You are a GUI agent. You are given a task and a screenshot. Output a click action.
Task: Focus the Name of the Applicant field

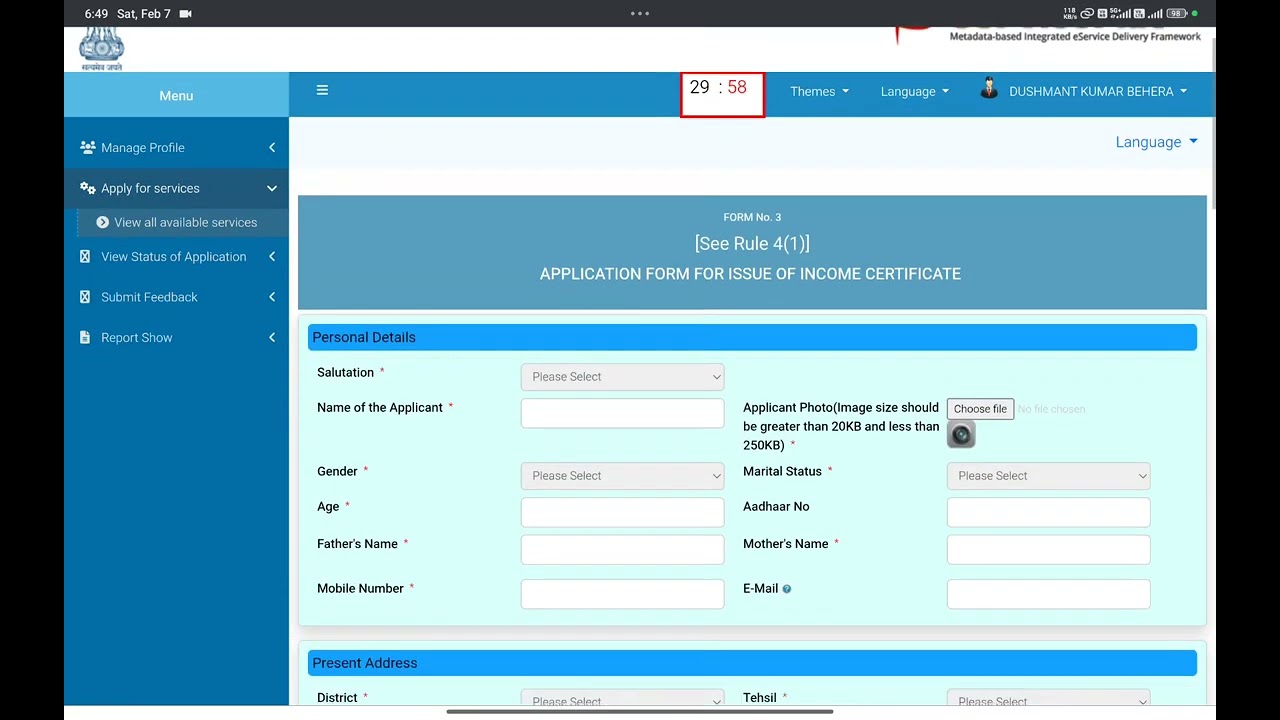[x=622, y=413]
